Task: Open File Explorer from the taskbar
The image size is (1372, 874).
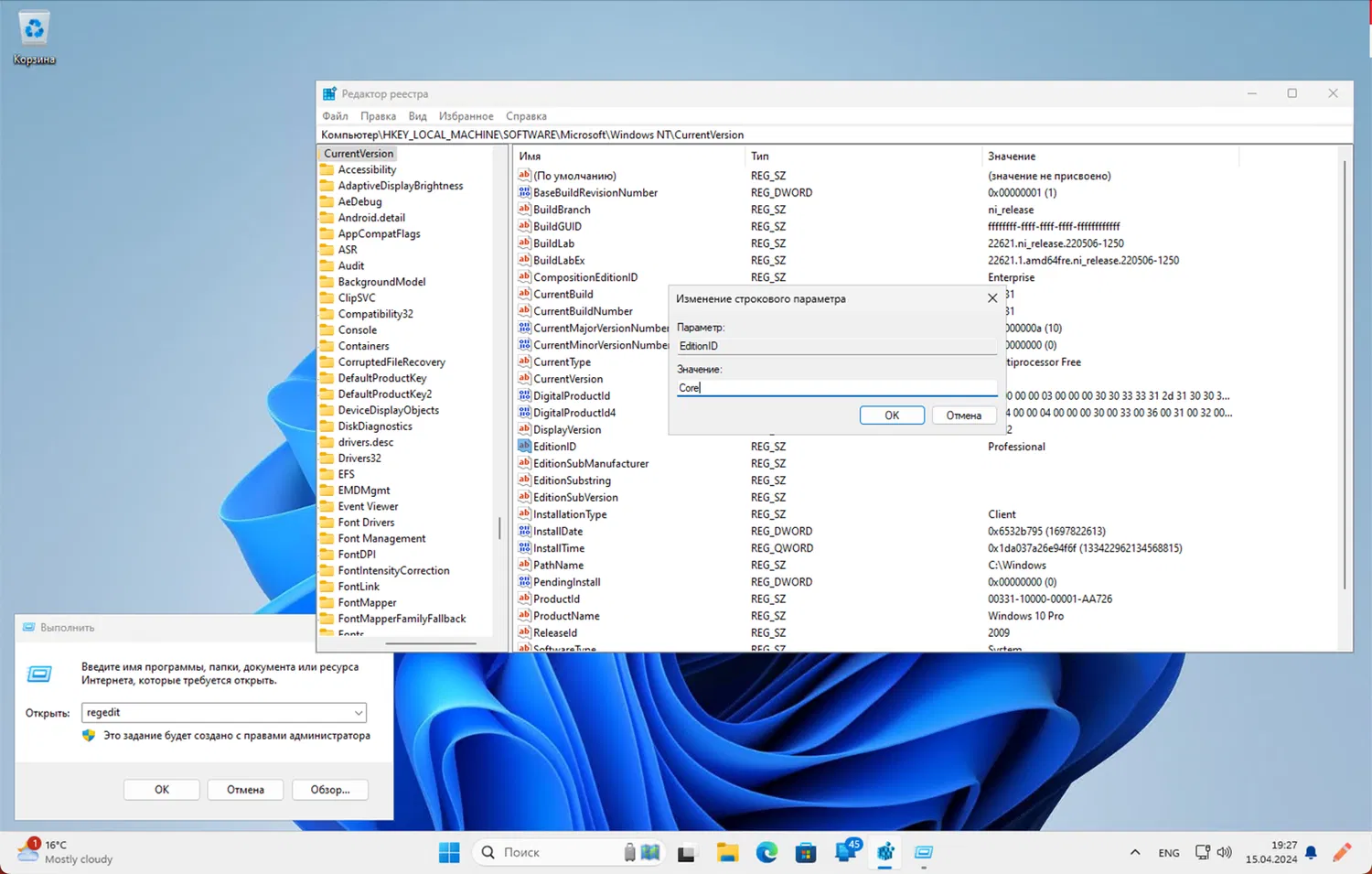Action: (727, 852)
